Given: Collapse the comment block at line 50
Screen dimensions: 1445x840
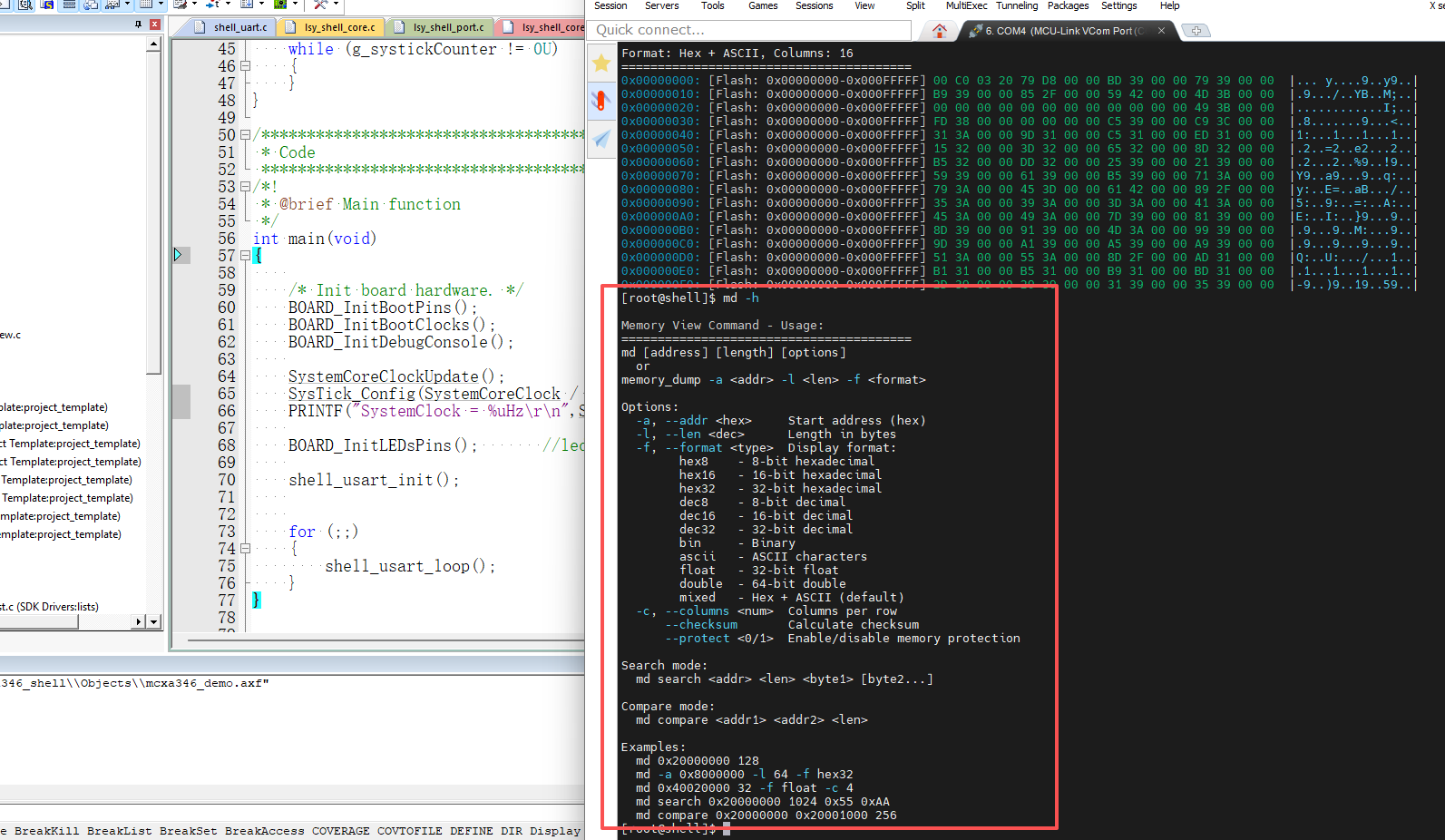Looking at the screenshot, I should tap(245, 135).
